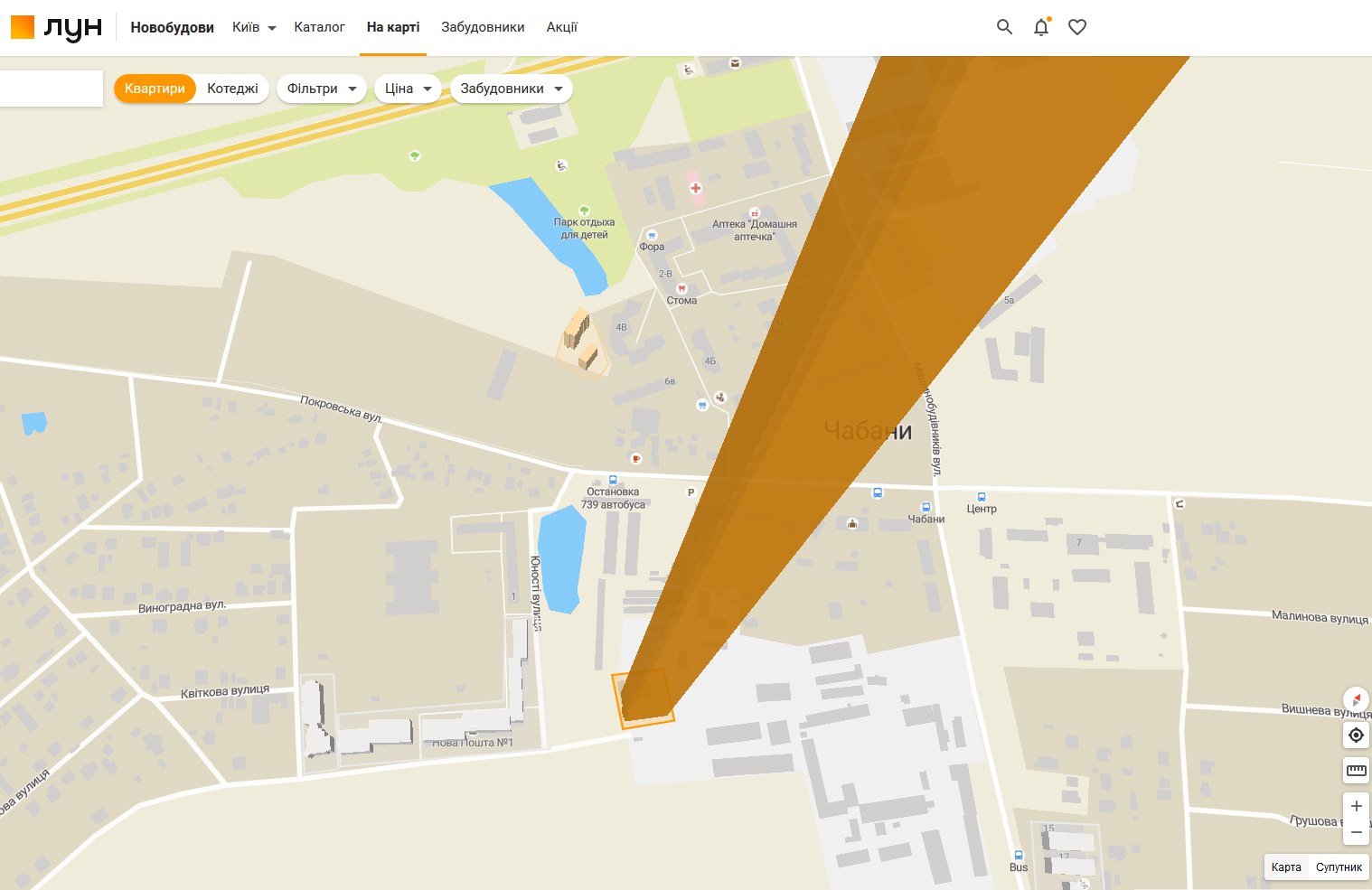Open the Акції tab
1372x890 pixels.
[x=561, y=27]
